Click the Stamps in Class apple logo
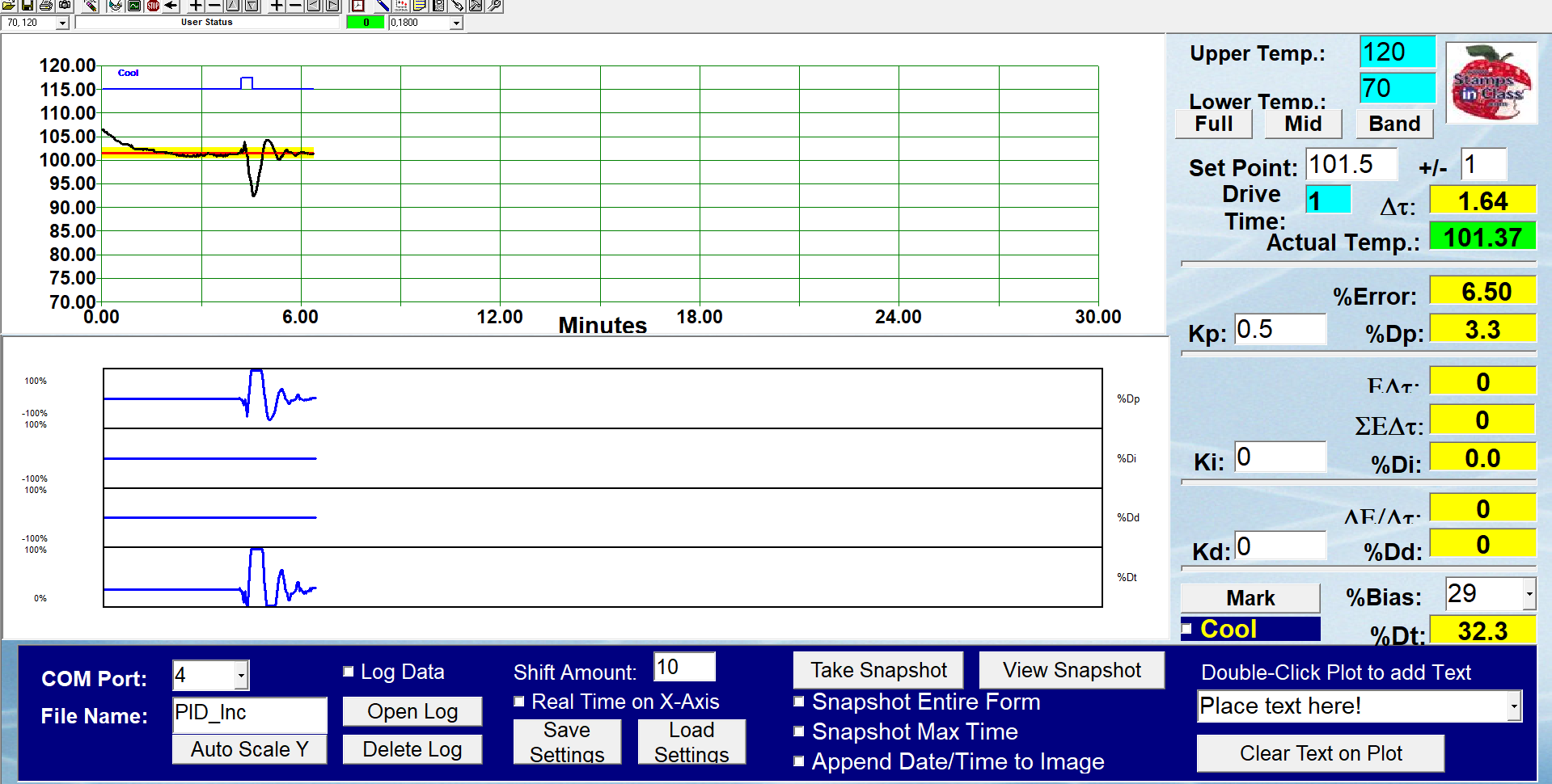 1491,82
